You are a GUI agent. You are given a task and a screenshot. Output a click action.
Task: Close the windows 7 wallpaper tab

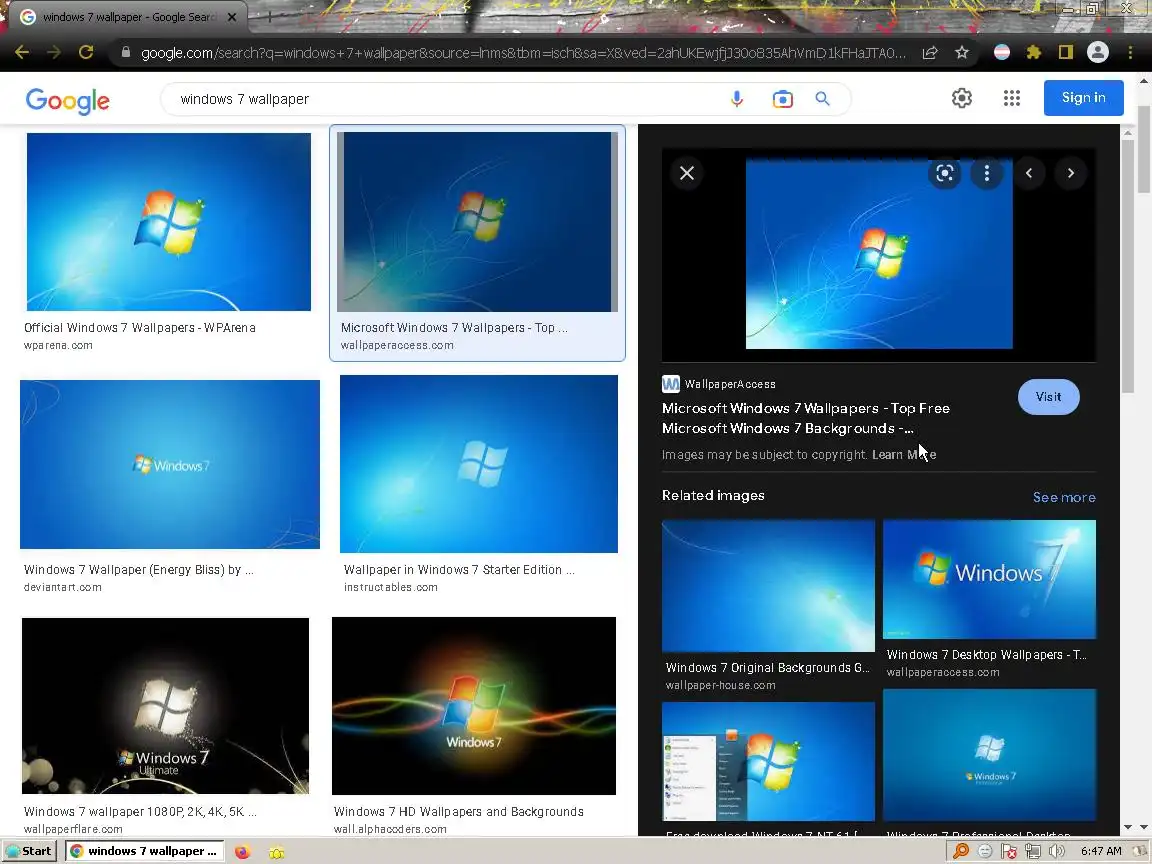click(x=232, y=16)
